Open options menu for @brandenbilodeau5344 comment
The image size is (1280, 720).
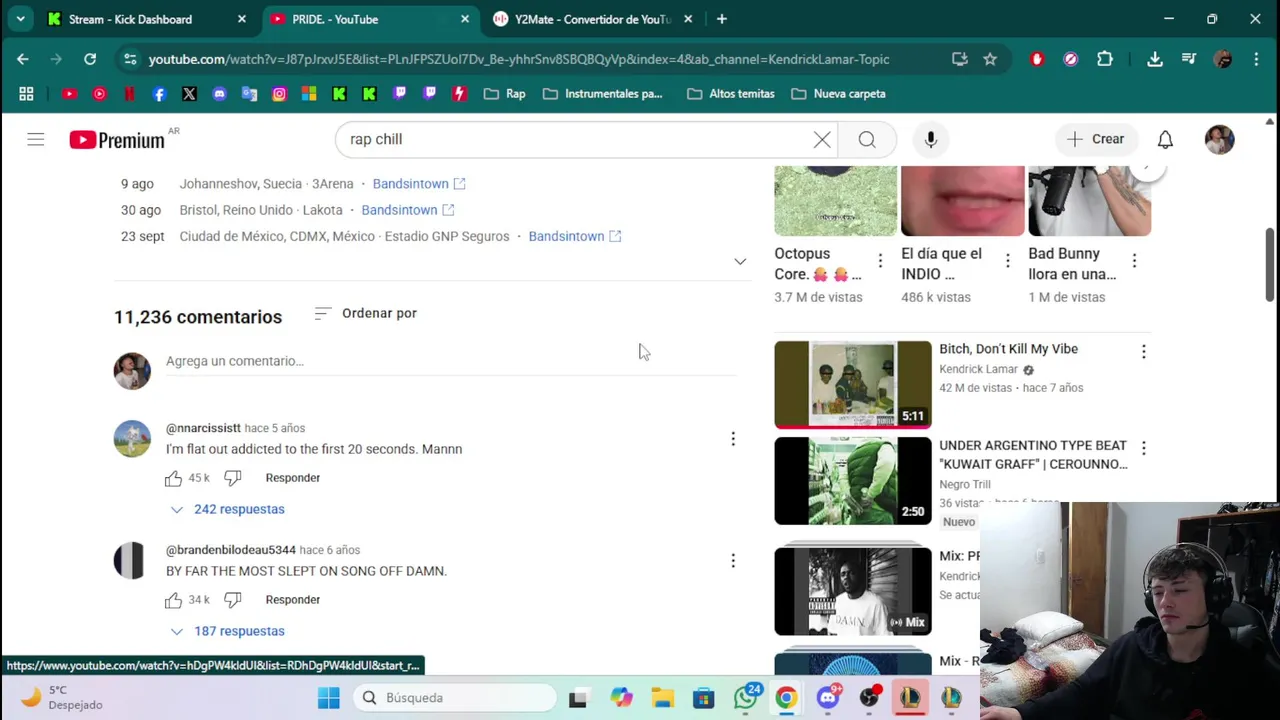(x=733, y=561)
